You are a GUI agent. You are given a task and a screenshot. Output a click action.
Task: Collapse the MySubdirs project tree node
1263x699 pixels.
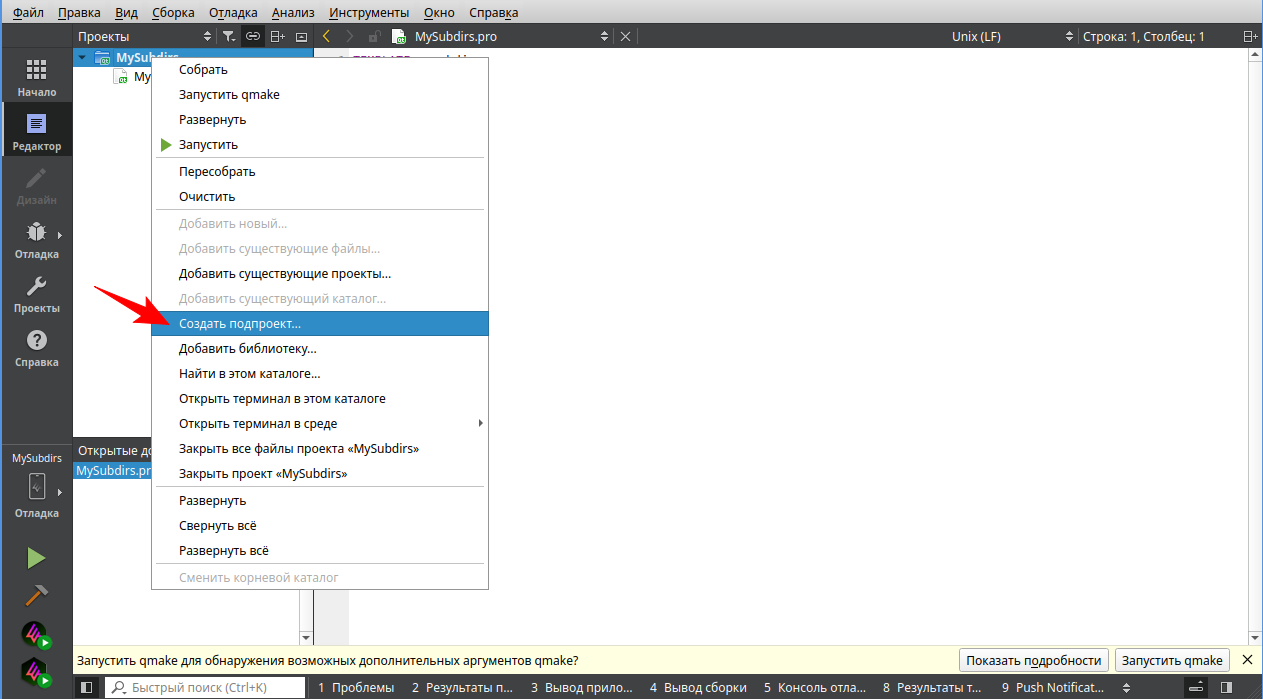click(82, 57)
